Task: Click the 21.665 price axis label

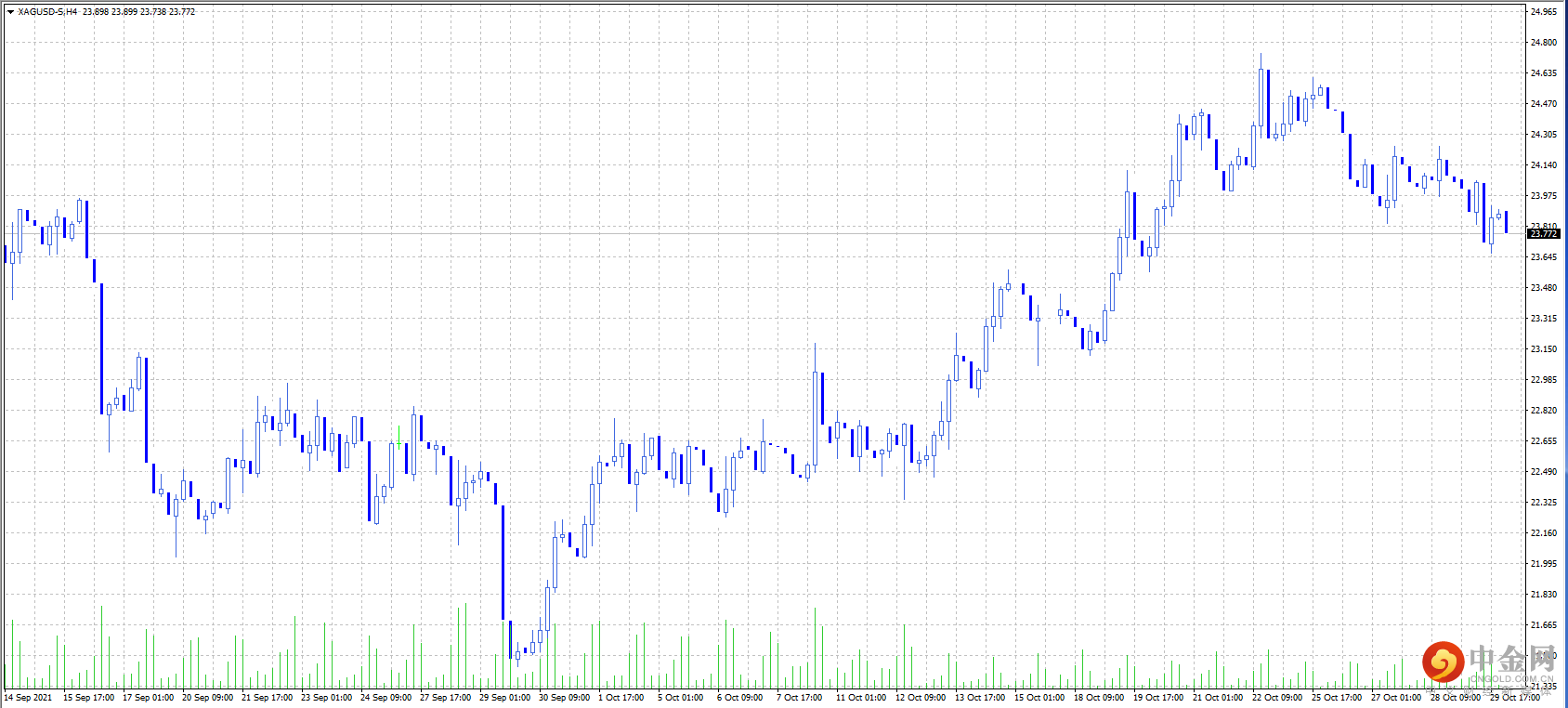Action: (x=1544, y=625)
